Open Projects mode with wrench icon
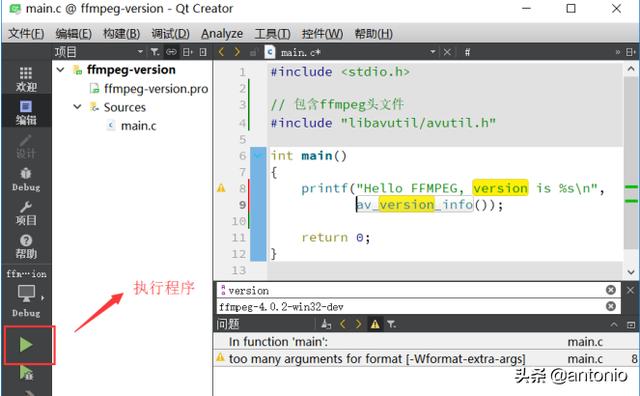Image resolution: width=640 pixels, height=396 pixels. [x=26, y=213]
